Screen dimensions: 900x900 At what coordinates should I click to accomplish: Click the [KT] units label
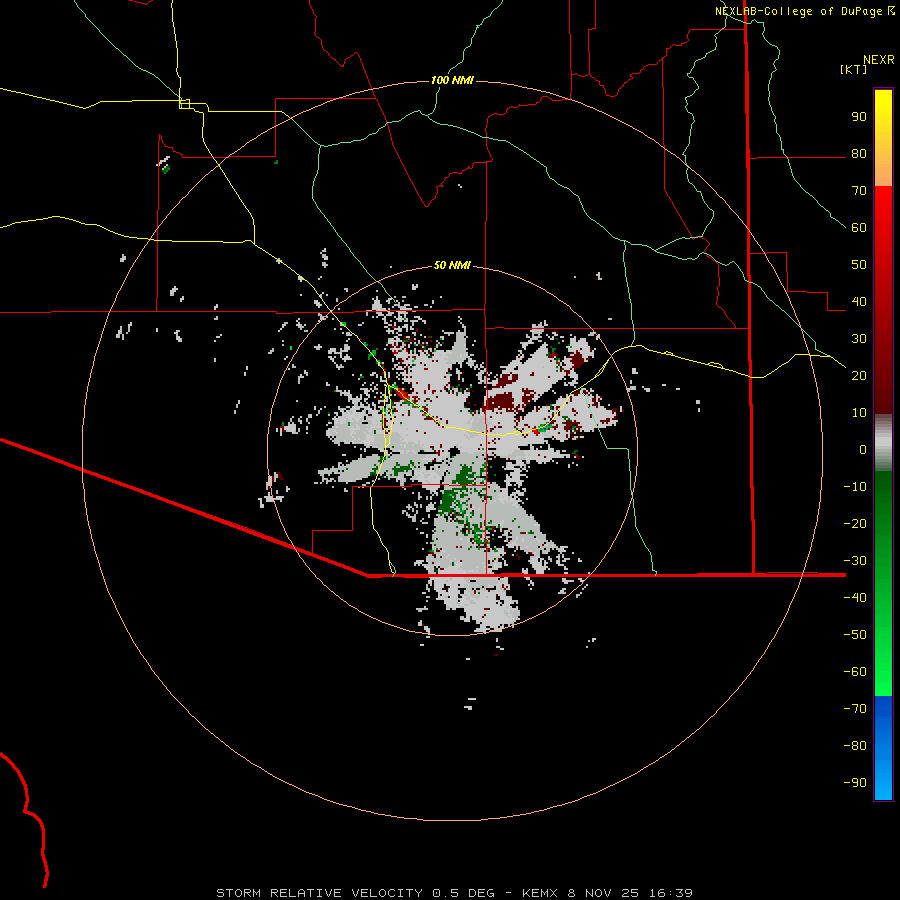pos(853,69)
